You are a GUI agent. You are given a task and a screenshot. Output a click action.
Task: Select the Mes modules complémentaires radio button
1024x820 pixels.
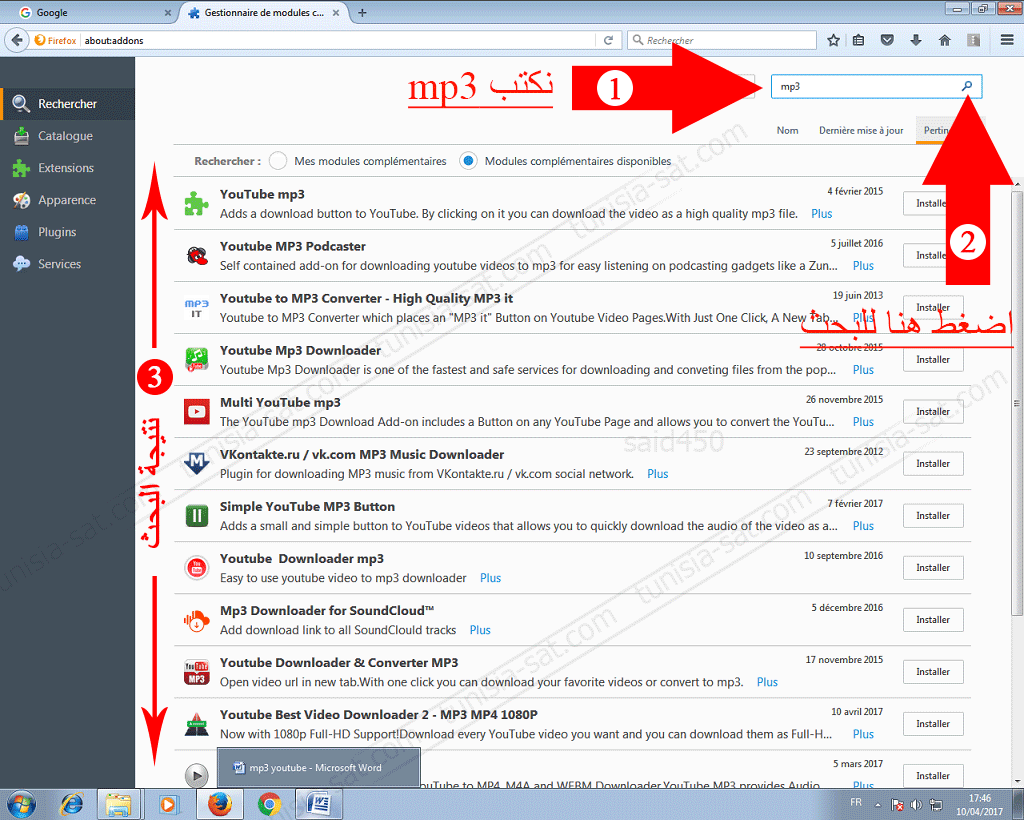pos(278,161)
